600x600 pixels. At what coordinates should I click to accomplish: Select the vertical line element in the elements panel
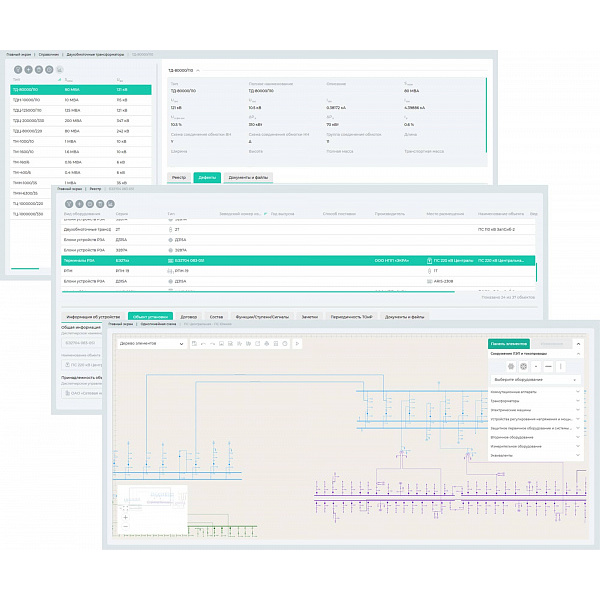pos(561,367)
